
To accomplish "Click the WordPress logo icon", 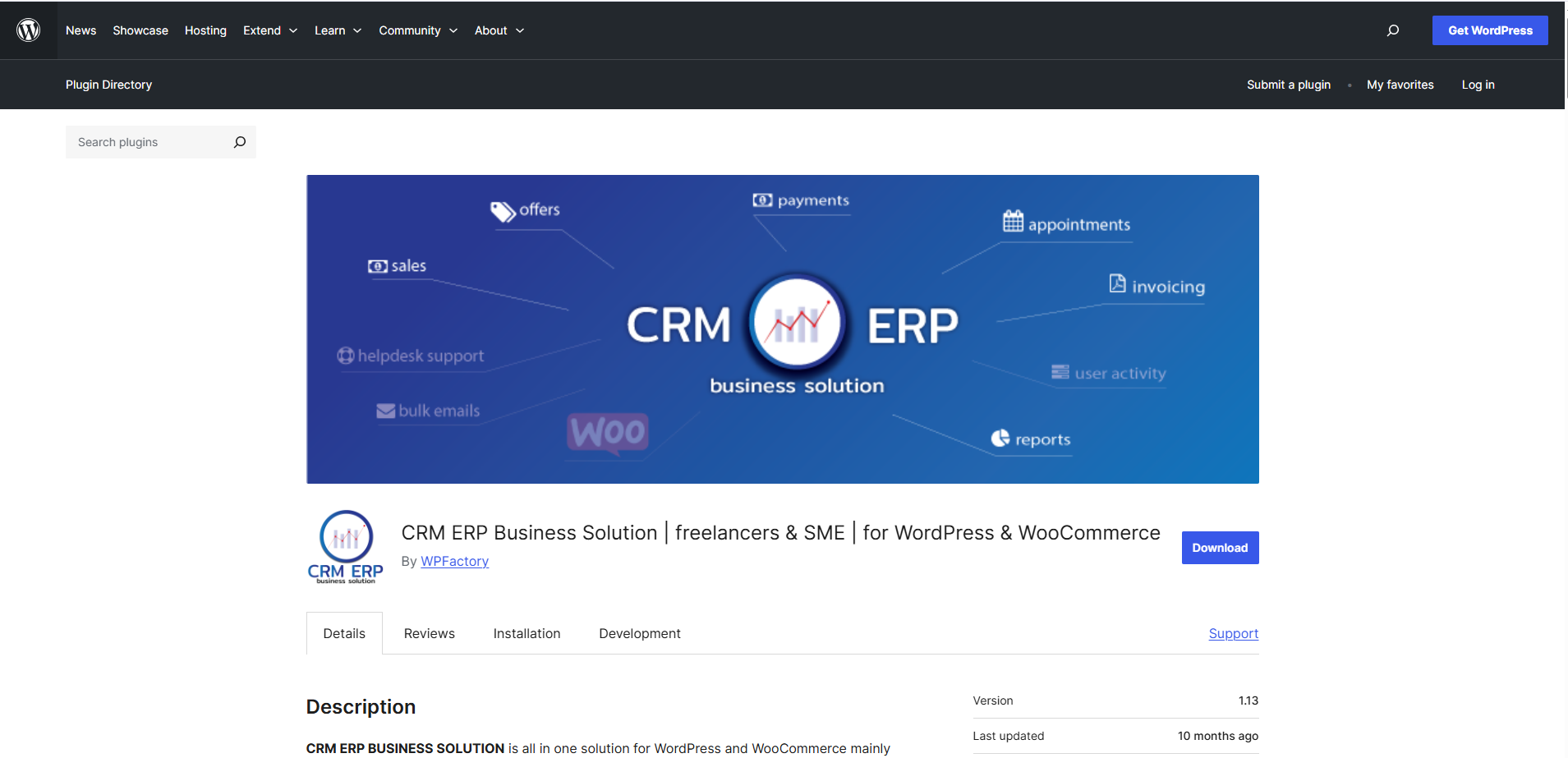I will (x=29, y=30).
